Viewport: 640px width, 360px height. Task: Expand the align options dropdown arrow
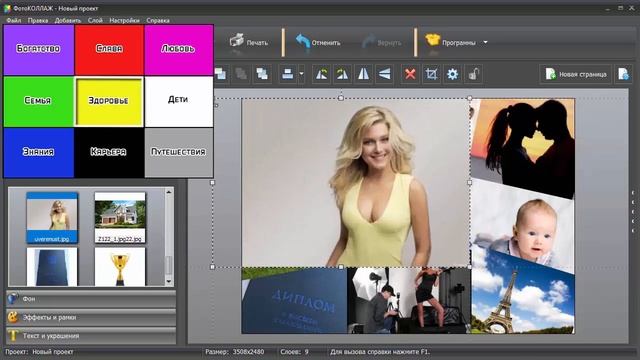pos(301,74)
